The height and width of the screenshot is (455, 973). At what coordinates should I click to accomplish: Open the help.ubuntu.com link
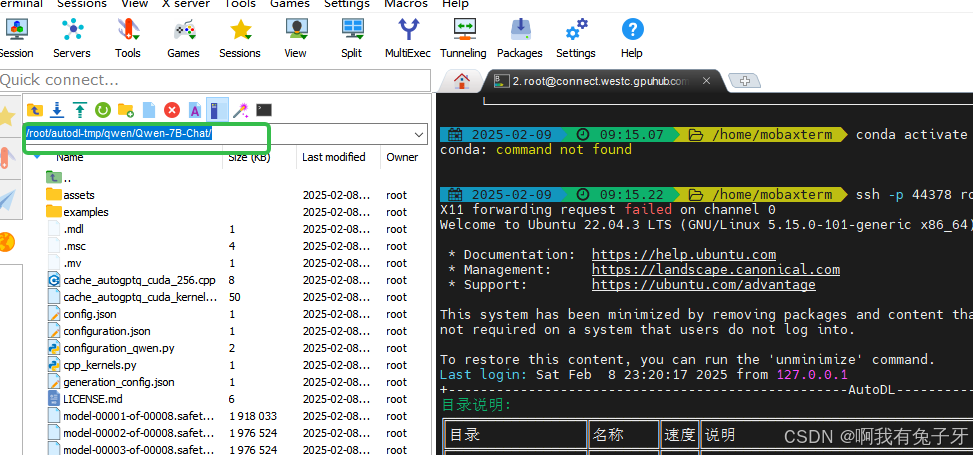pyautogui.click(x=684, y=255)
